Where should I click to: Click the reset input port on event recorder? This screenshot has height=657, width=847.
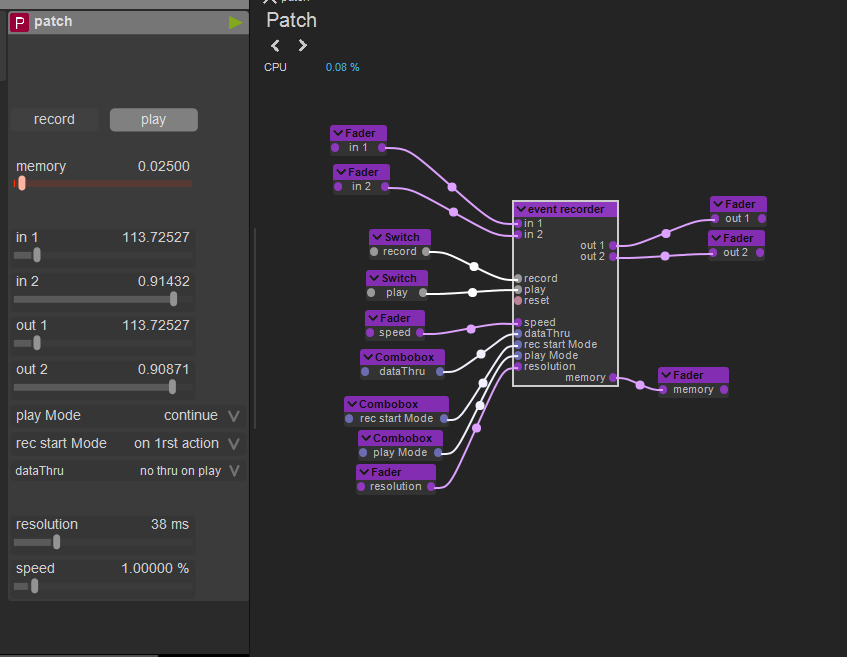point(517,300)
